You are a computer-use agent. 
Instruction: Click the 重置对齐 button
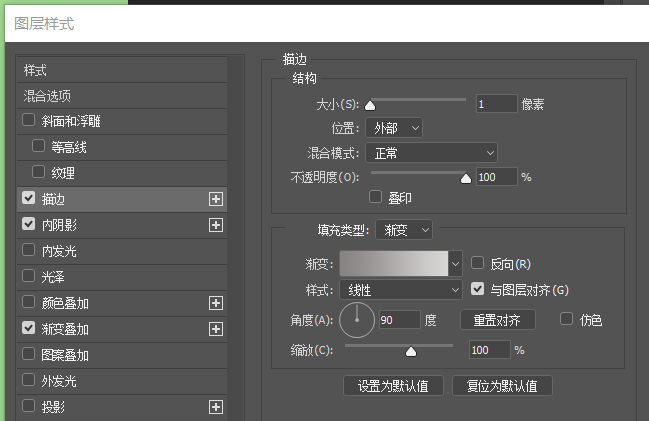point(498,320)
